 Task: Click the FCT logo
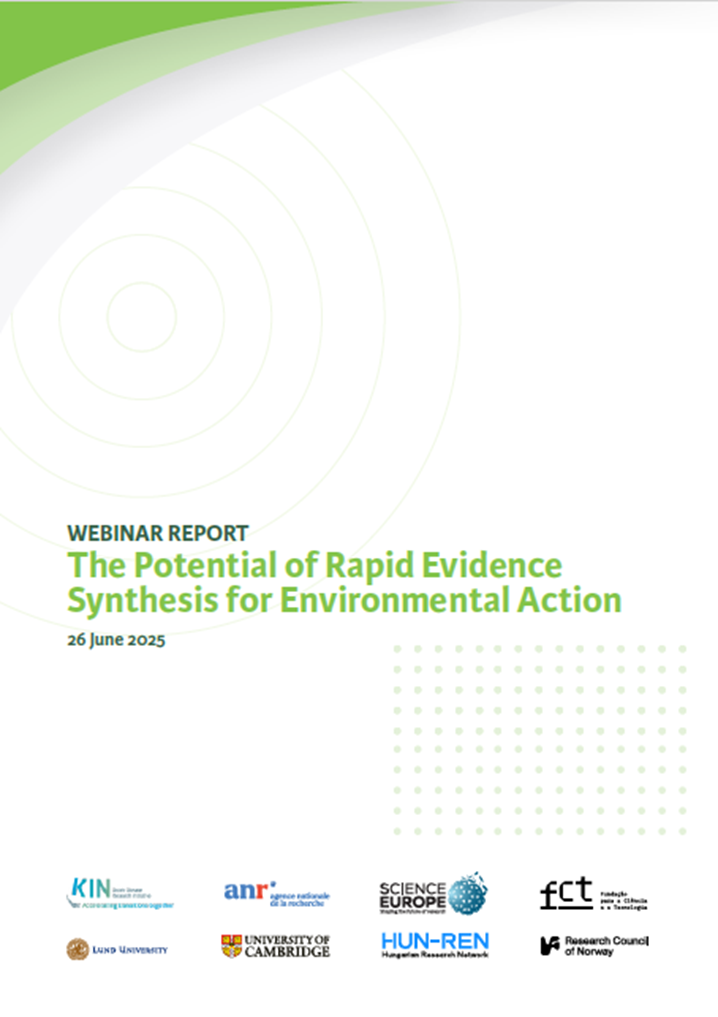(x=594, y=892)
